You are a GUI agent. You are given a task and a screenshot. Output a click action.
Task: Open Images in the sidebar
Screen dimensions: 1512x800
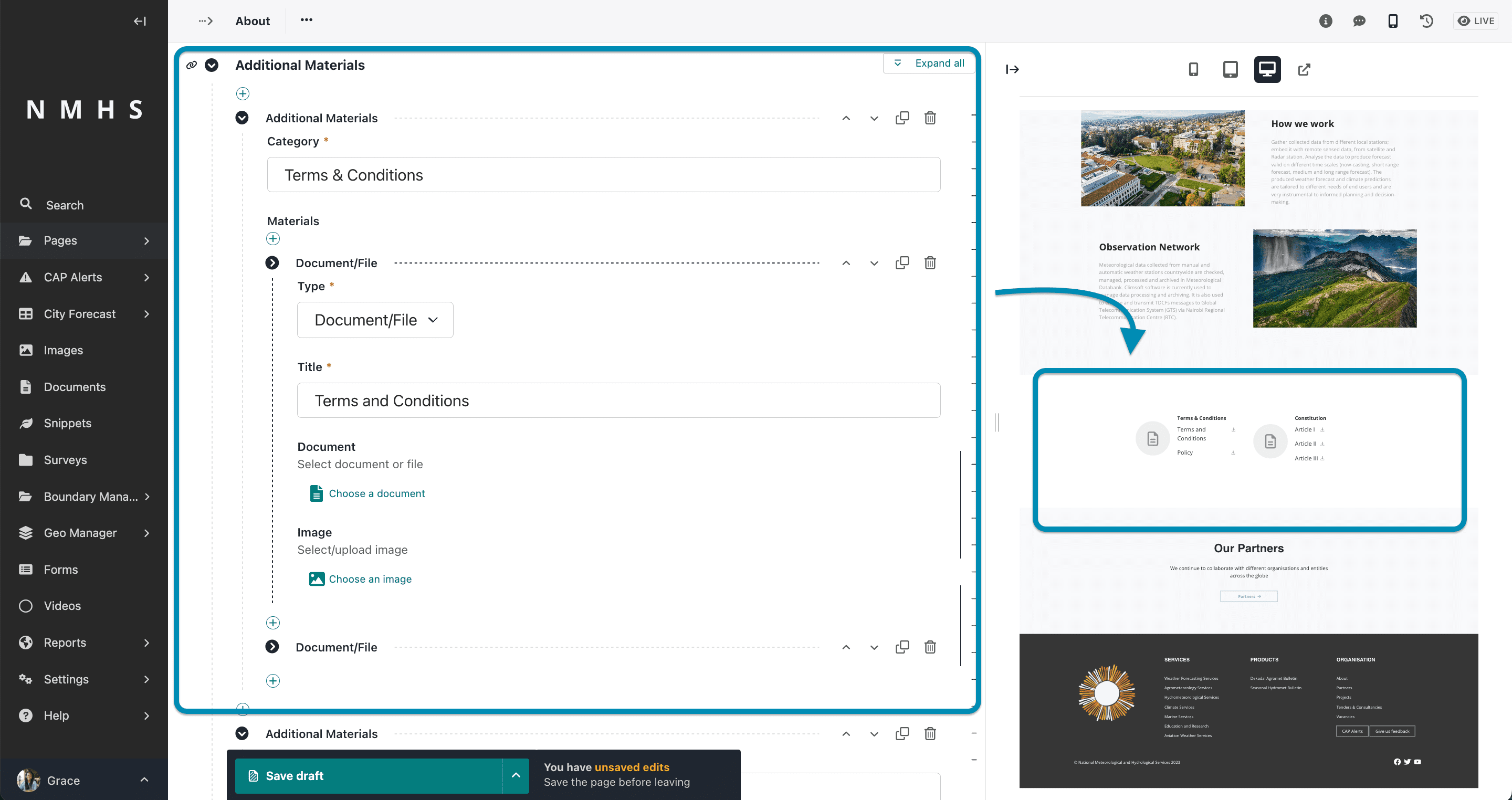(84, 351)
